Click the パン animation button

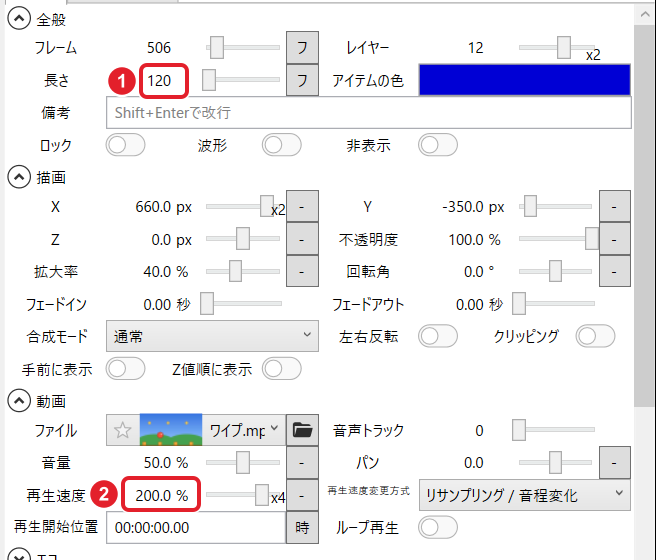[615, 463]
